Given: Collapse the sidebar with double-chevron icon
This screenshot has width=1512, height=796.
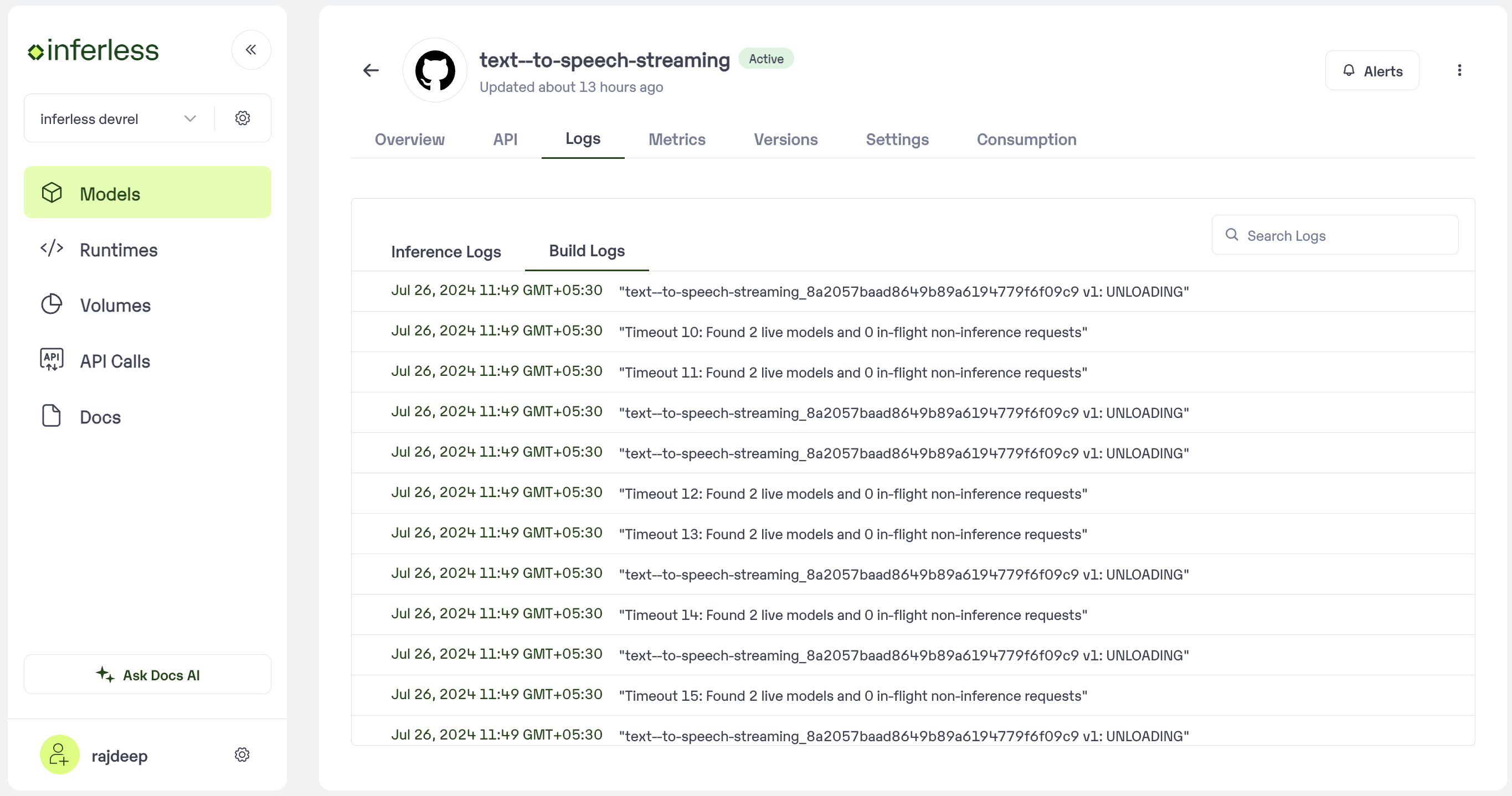Looking at the screenshot, I should (x=251, y=50).
